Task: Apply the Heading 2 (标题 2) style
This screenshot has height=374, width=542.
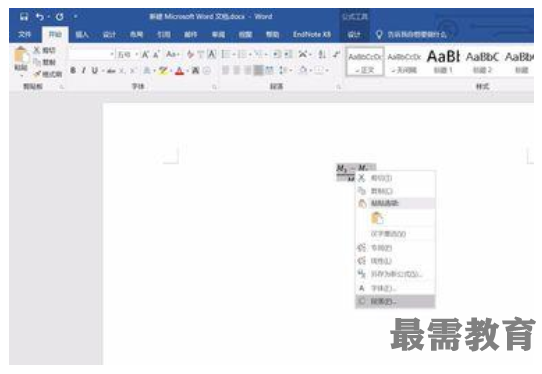Action: [482, 63]
